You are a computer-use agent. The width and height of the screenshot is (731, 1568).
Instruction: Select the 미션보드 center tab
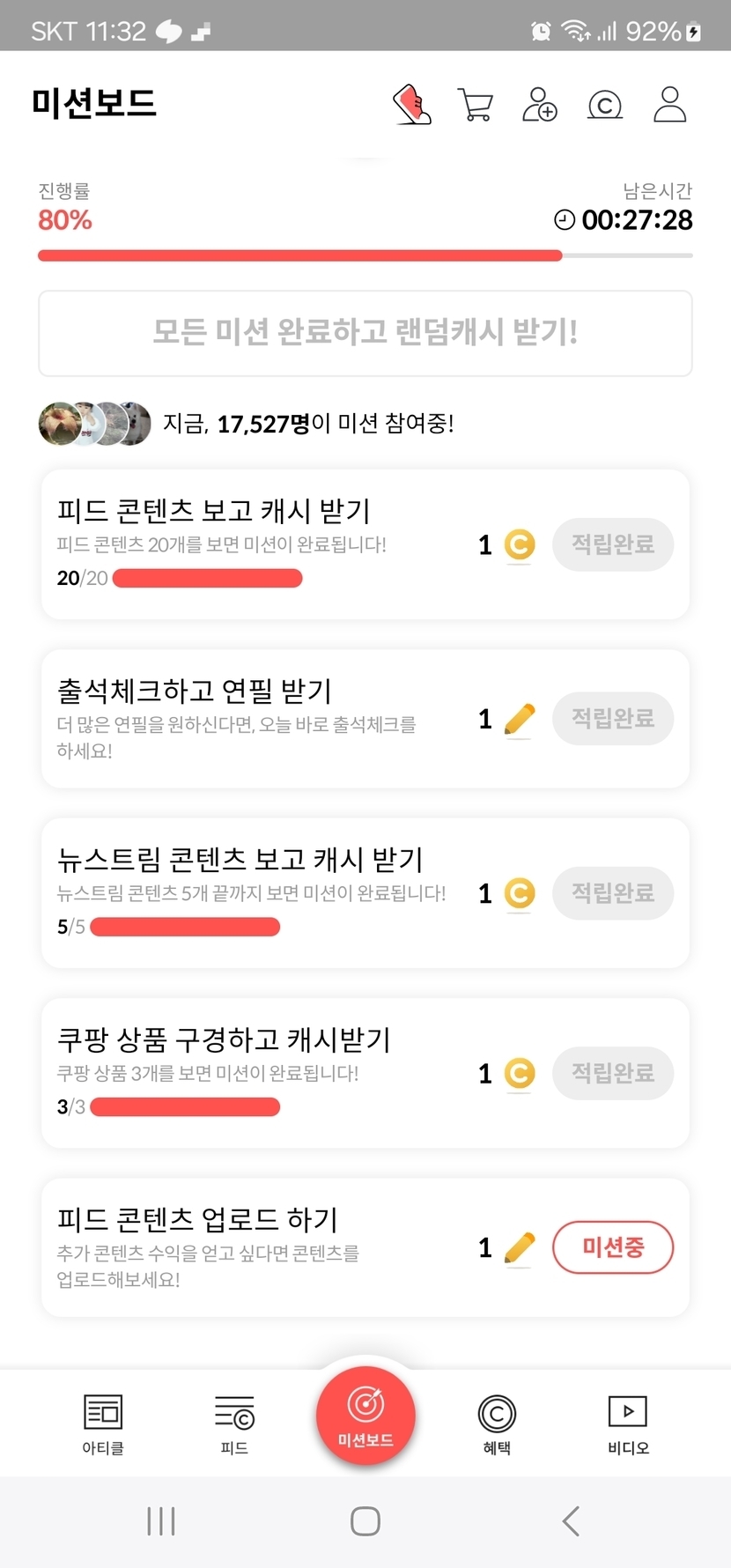[x=365, y=1416]
